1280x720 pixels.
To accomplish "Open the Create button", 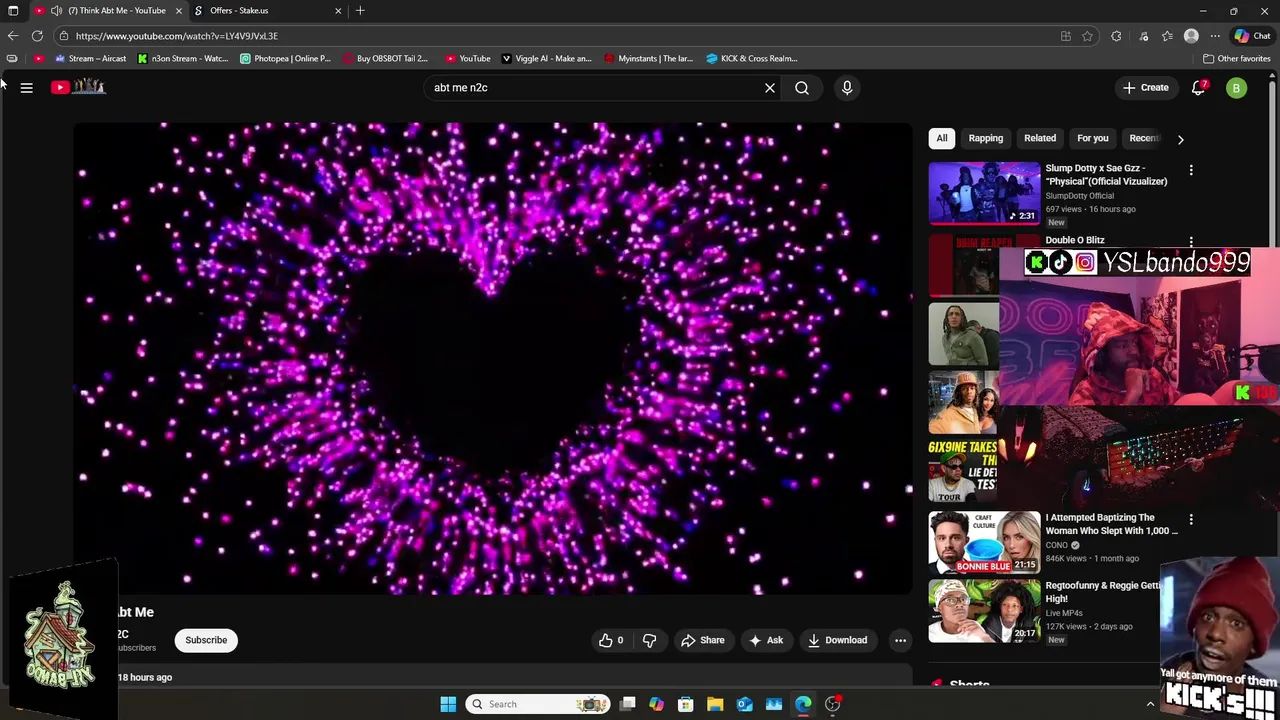I will point(1145,88).
